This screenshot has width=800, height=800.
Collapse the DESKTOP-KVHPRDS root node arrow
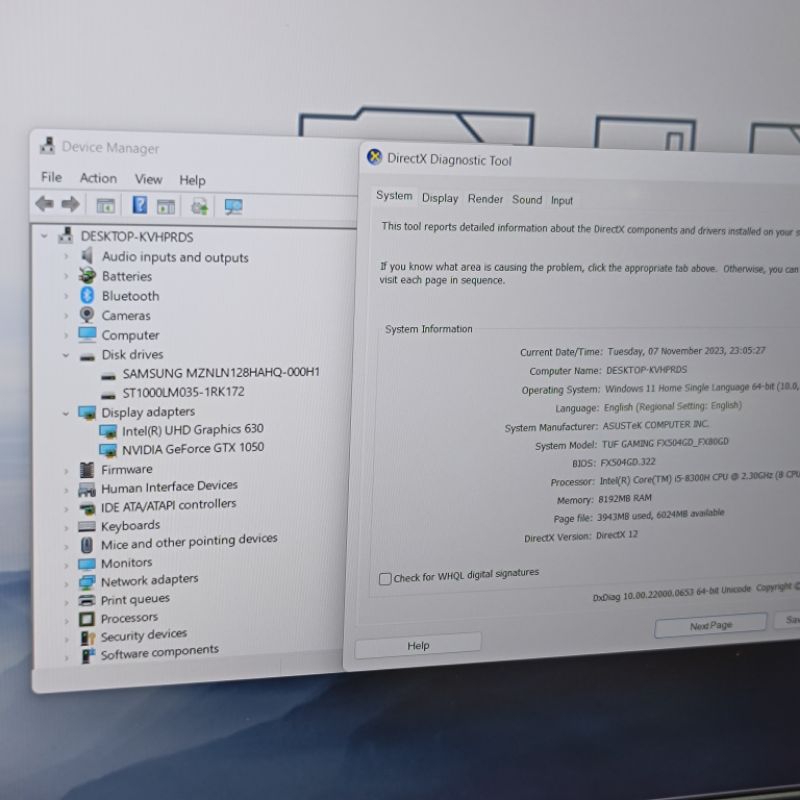[x=45, y=236]
